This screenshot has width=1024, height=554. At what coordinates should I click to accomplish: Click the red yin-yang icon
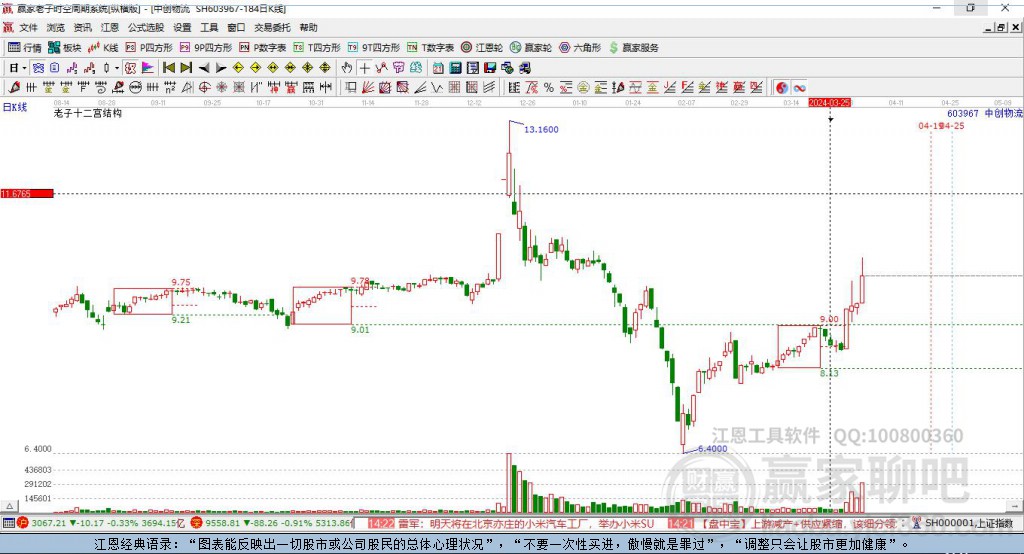tap(782, 88)
